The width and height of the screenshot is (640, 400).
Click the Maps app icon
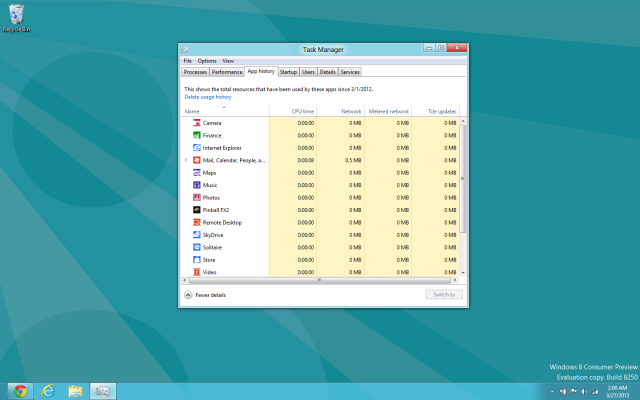click(x=196, y=173)
